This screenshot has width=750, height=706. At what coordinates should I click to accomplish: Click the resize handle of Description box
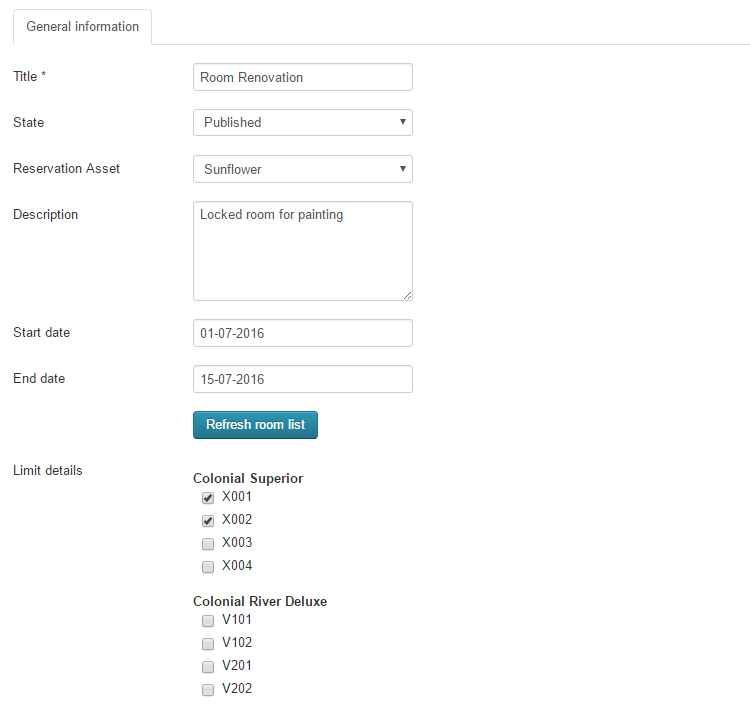(407, 295)
